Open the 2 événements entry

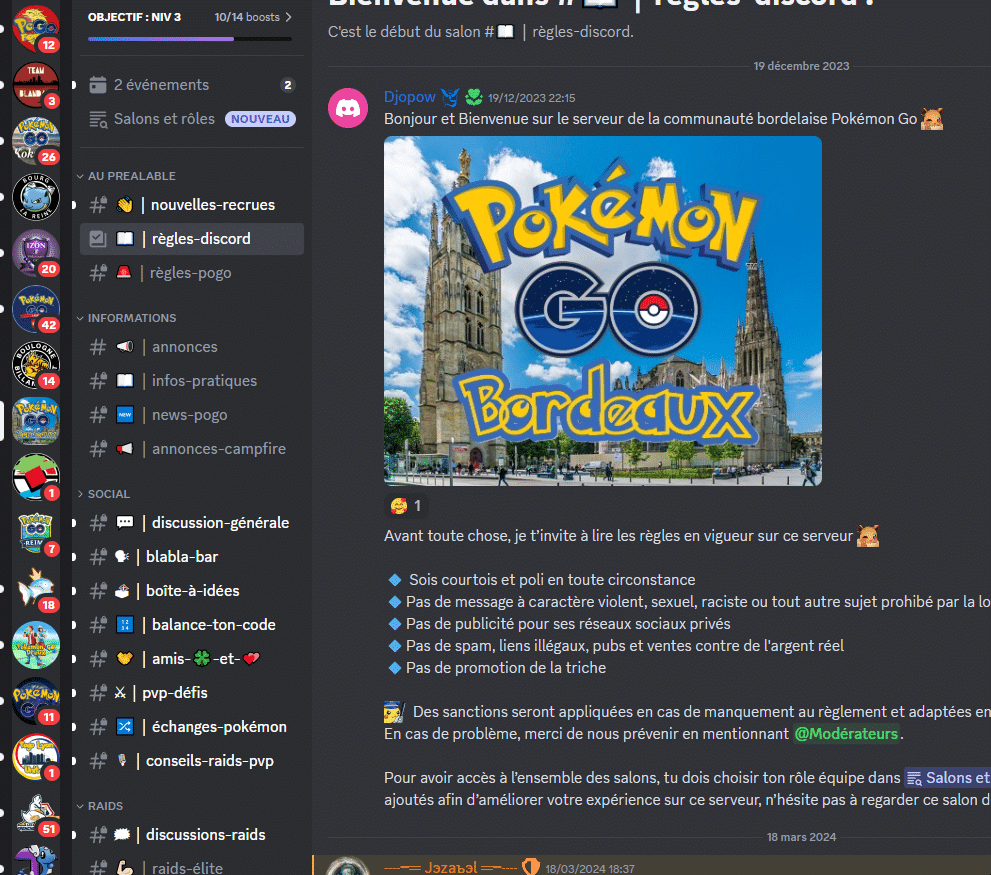click(x=192, y=85)
